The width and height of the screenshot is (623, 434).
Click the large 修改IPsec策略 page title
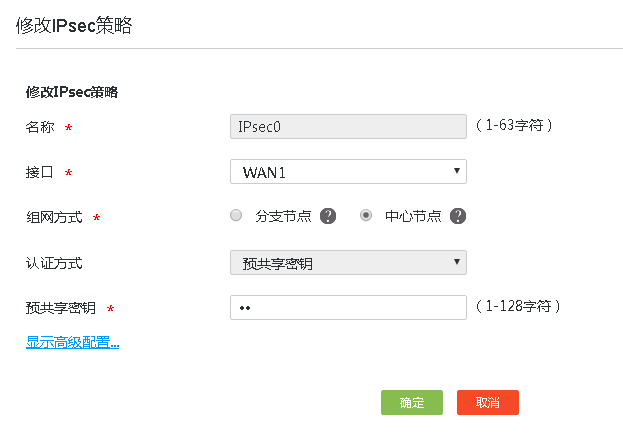(74, 26)
